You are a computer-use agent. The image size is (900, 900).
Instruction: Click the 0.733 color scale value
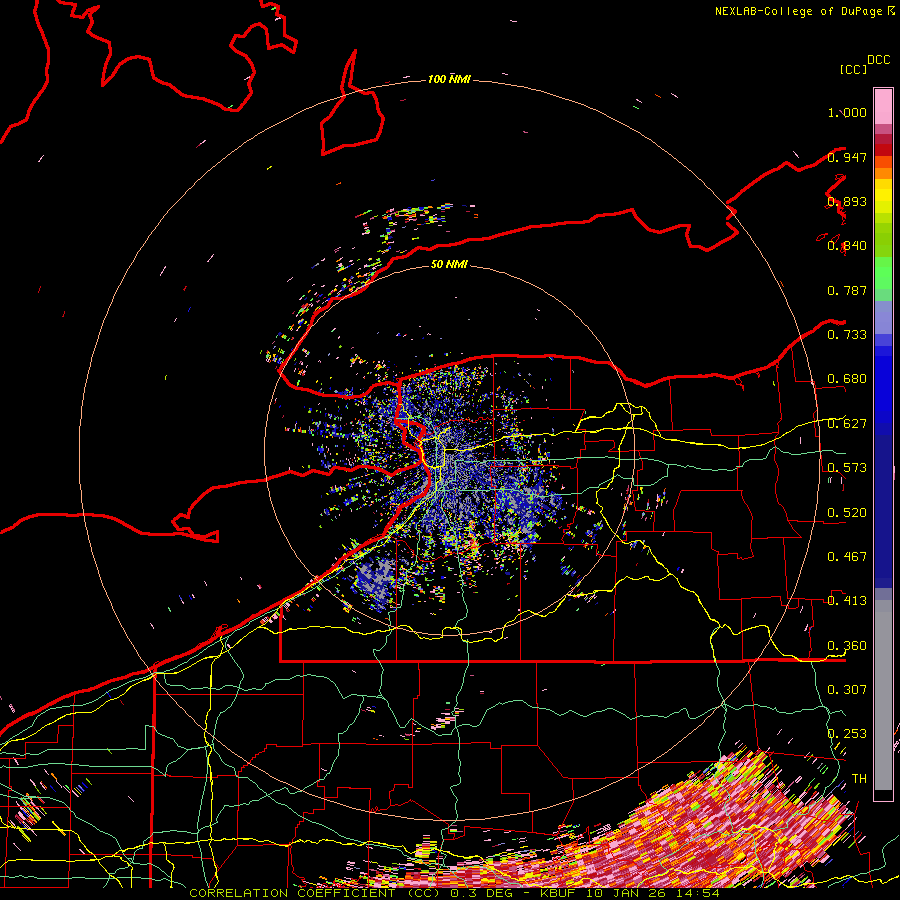click(847, 335)
